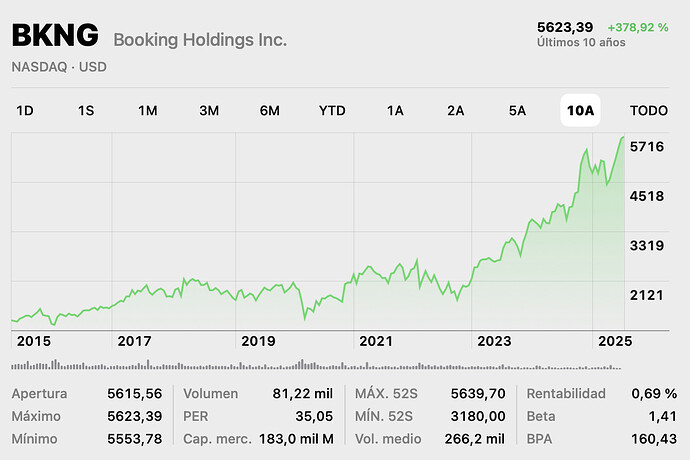The width and height of the screenshot is (690, 460).
Task: Click the +378,92 % change value
Action: point(638,27)
